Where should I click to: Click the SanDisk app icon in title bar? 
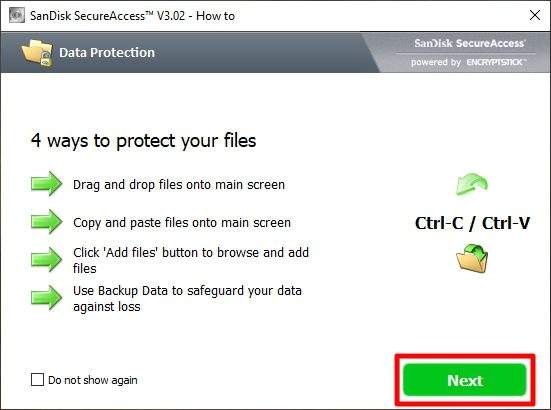click(x=17, y=15)
